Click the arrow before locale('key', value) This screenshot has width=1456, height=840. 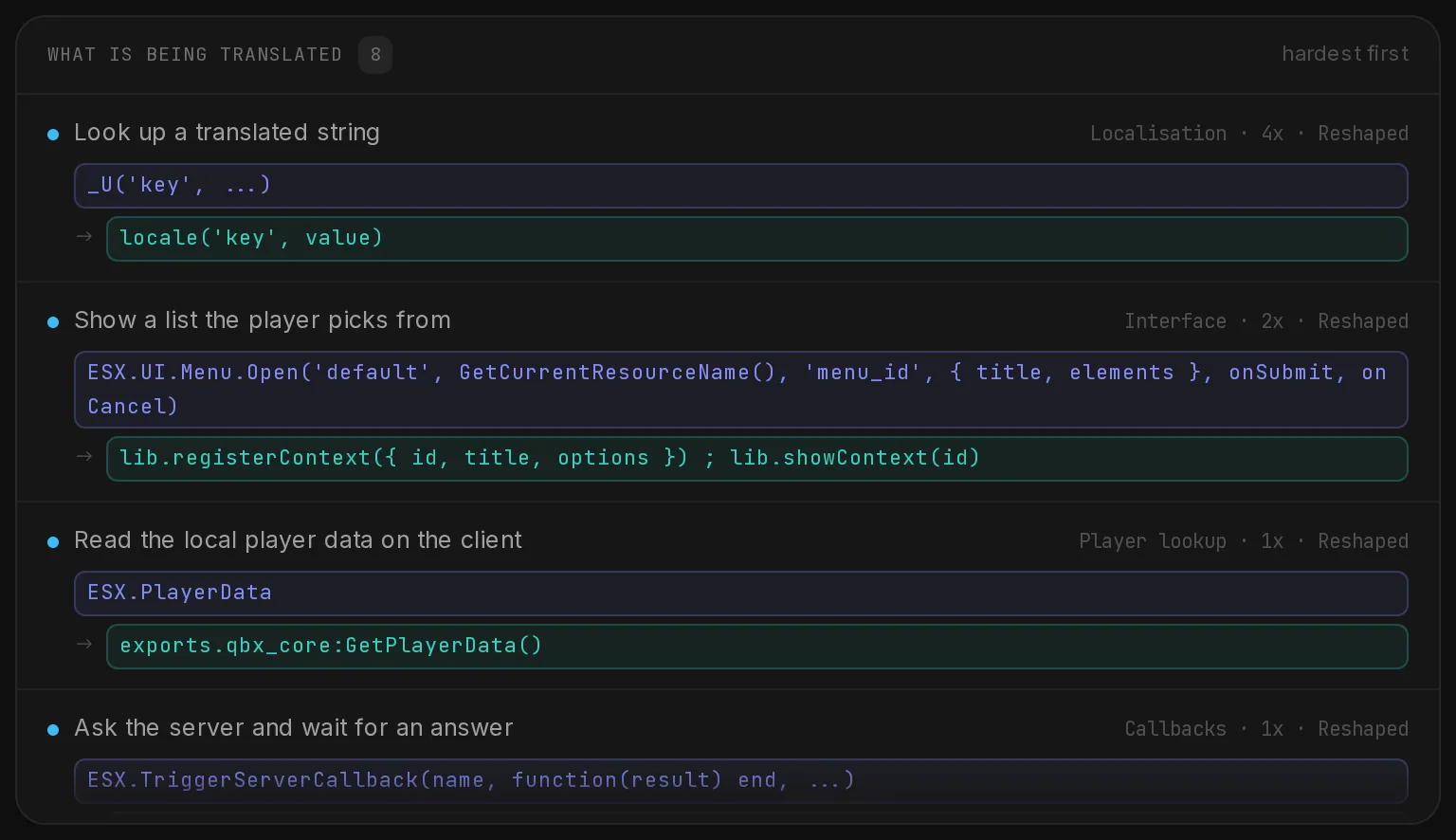[84, 236]
